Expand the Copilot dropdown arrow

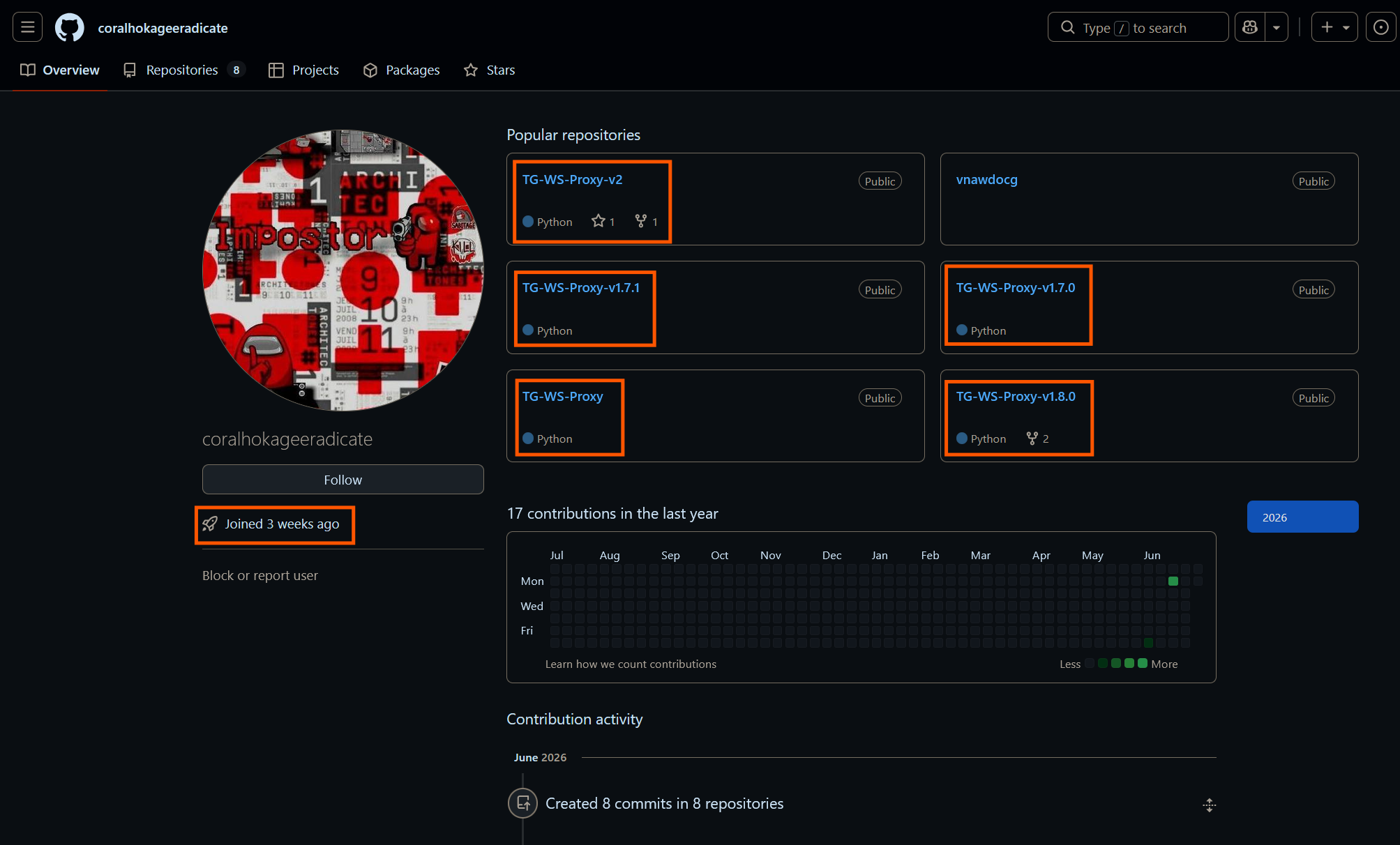coord(1276,27)
